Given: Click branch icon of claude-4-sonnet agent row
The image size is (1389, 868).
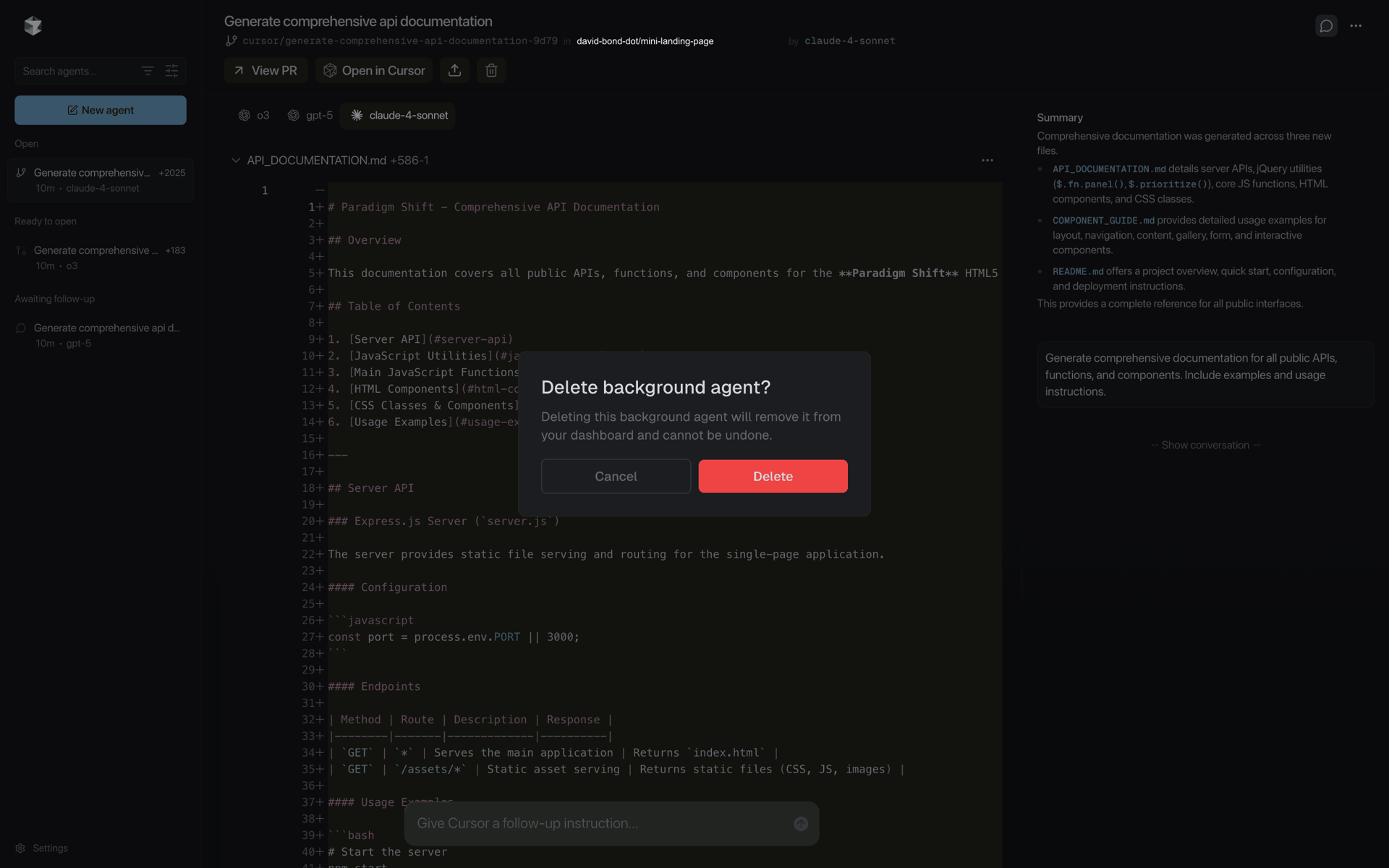Looking at the screenshot, I should 21,172.
